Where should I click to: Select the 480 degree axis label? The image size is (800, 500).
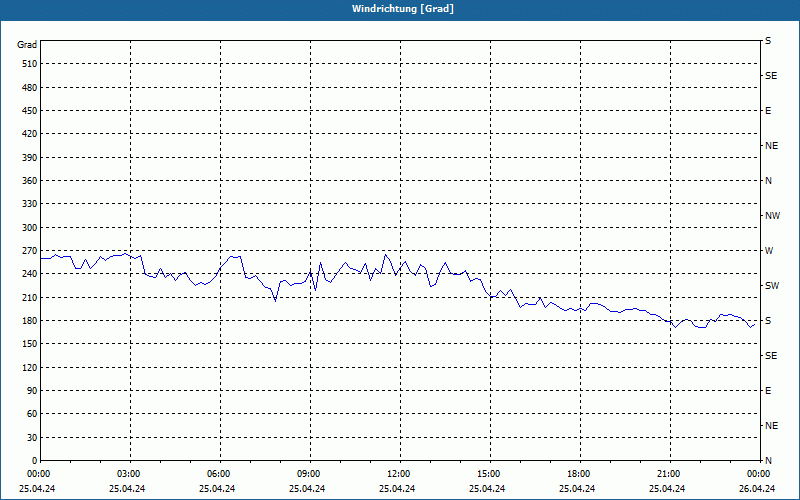pos(30,87)
